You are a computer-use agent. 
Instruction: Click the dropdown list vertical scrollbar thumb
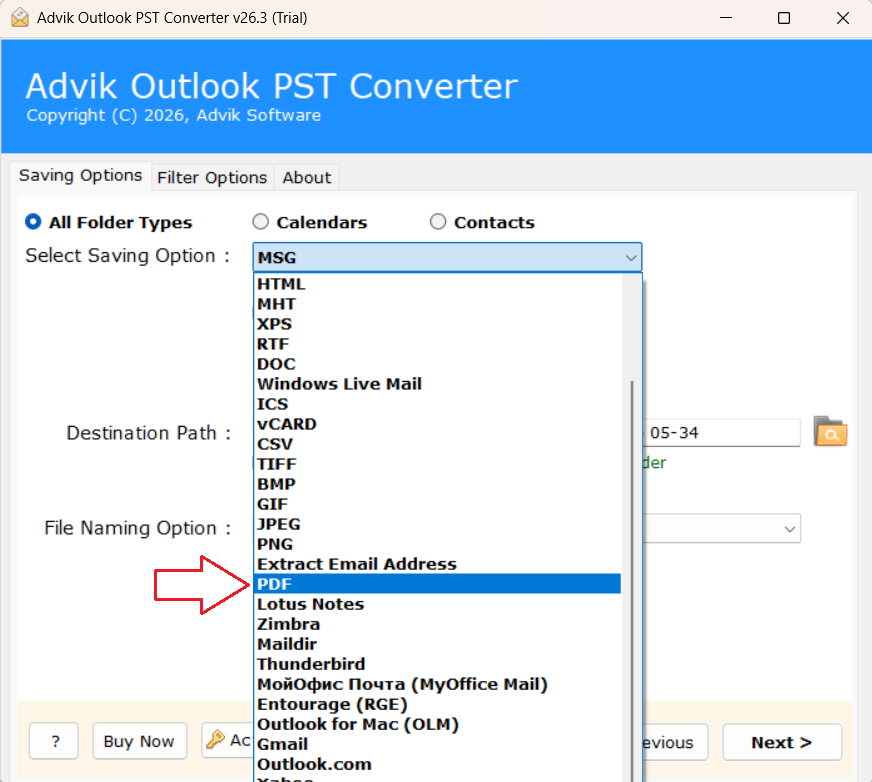pos(632,581)
